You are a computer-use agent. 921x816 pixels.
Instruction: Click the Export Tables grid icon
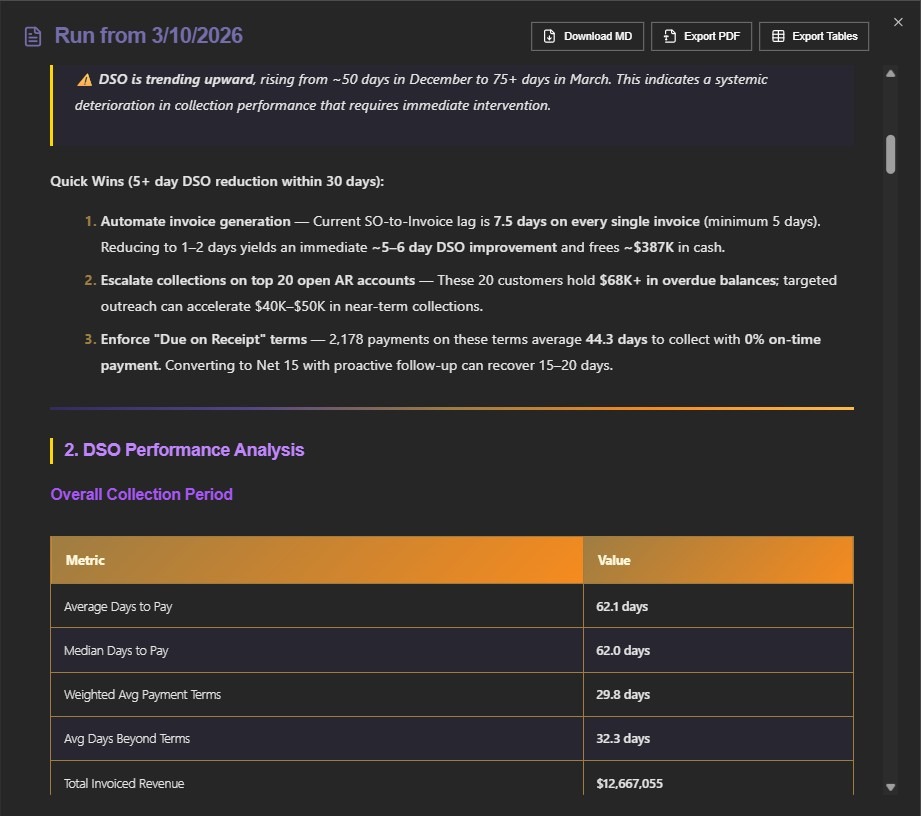pyautogui.click(x=781, y=36)
